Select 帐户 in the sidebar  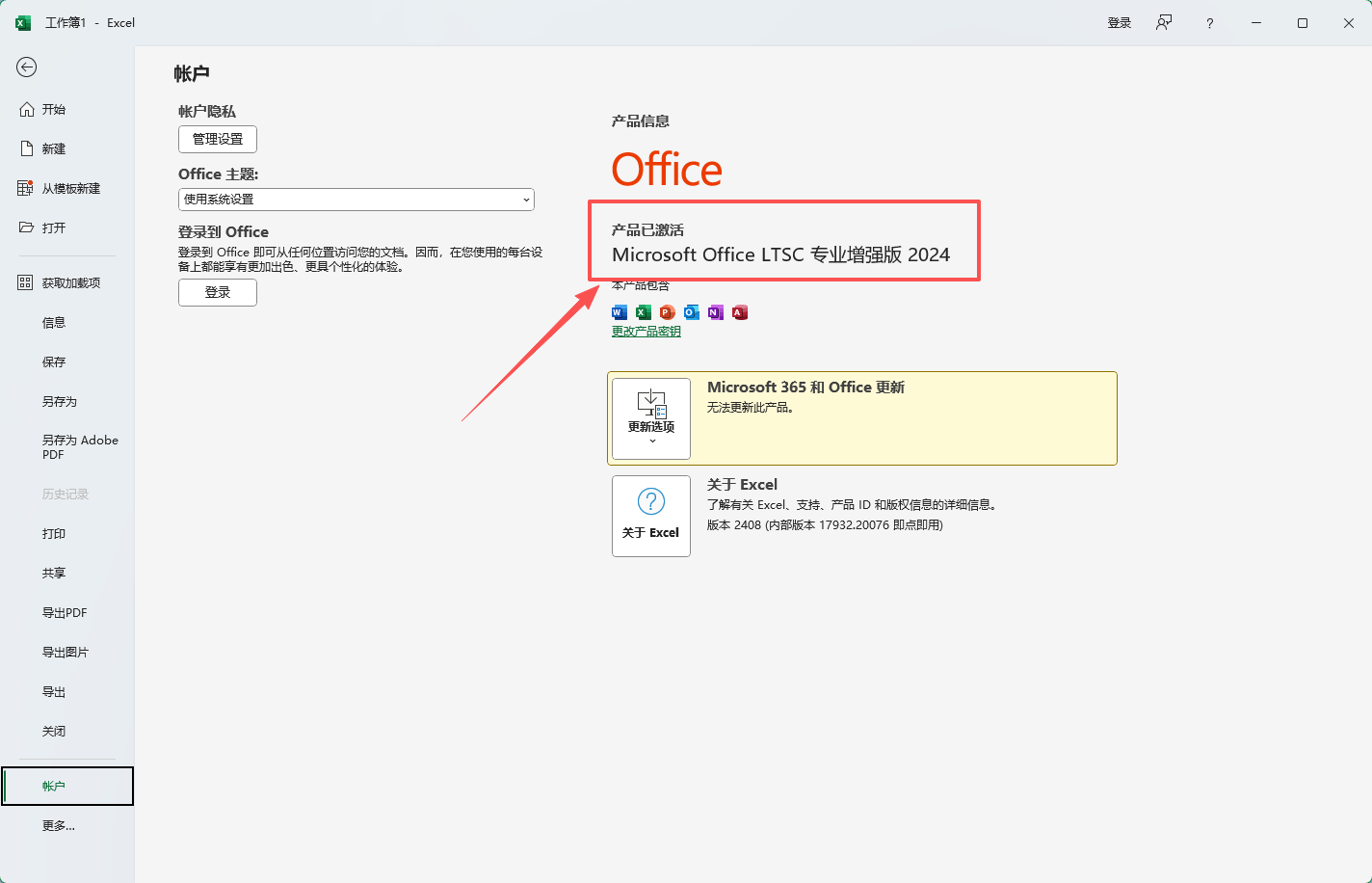click(x=54, y=785)
